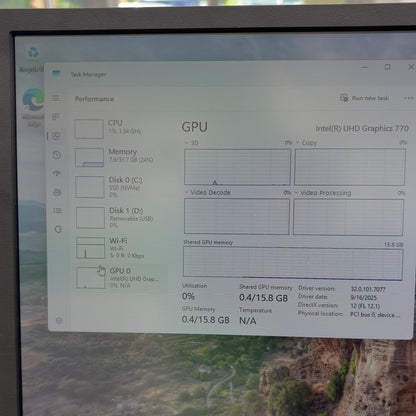The height and width of the screenshot is (416, 416).
Task: Click the CPU mini graph thumbnail
Action: pyautogui.click(x=89, y=129)
